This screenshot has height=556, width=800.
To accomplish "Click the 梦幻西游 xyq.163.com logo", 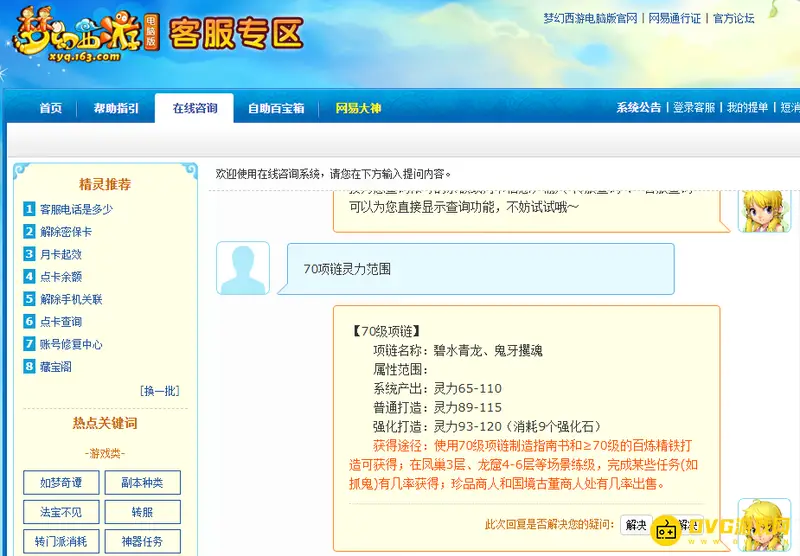I will point(84,35).
